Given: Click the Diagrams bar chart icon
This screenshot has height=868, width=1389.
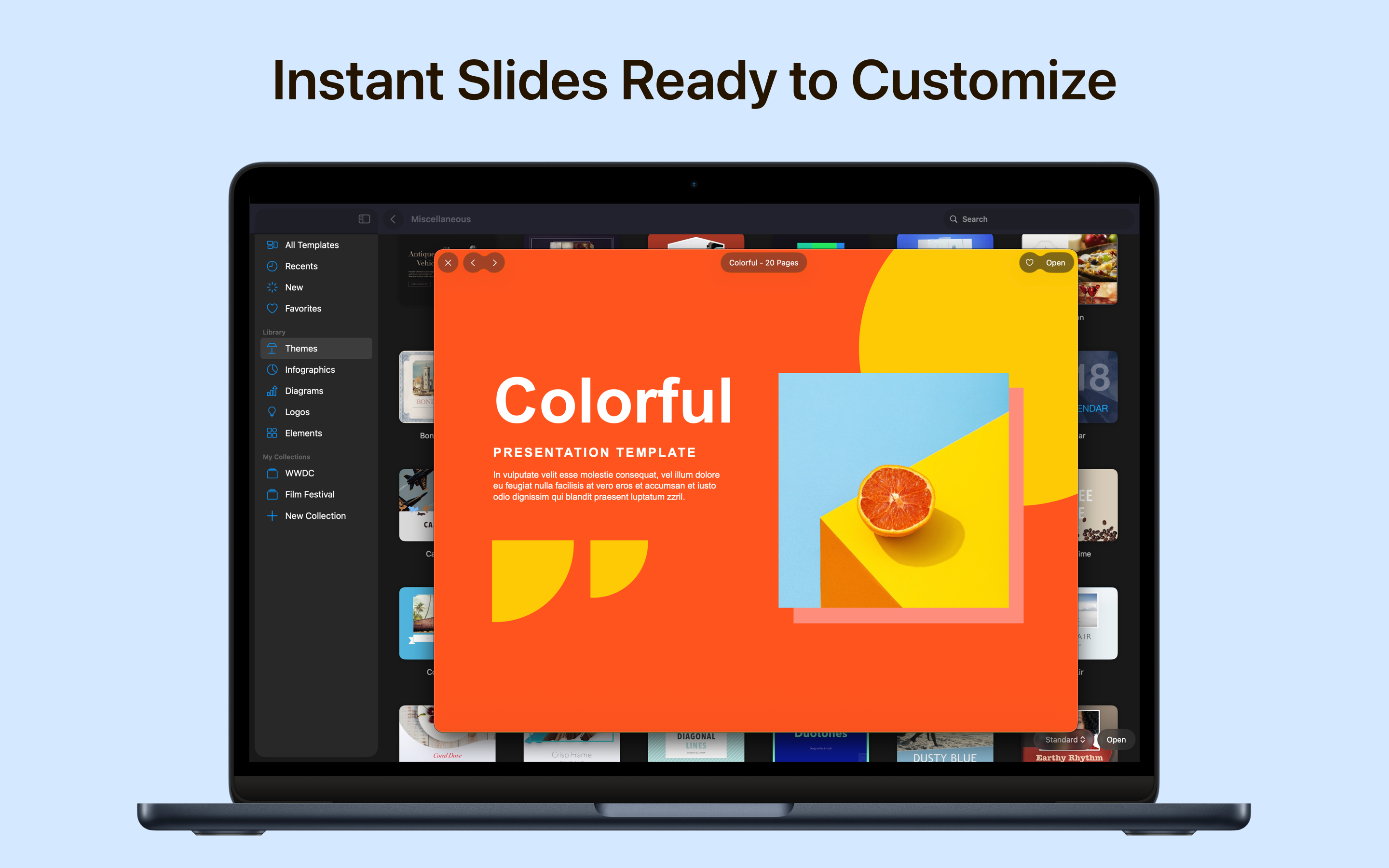Looking at the screenshot, I should pyautogui.click(x=272, y=391).
